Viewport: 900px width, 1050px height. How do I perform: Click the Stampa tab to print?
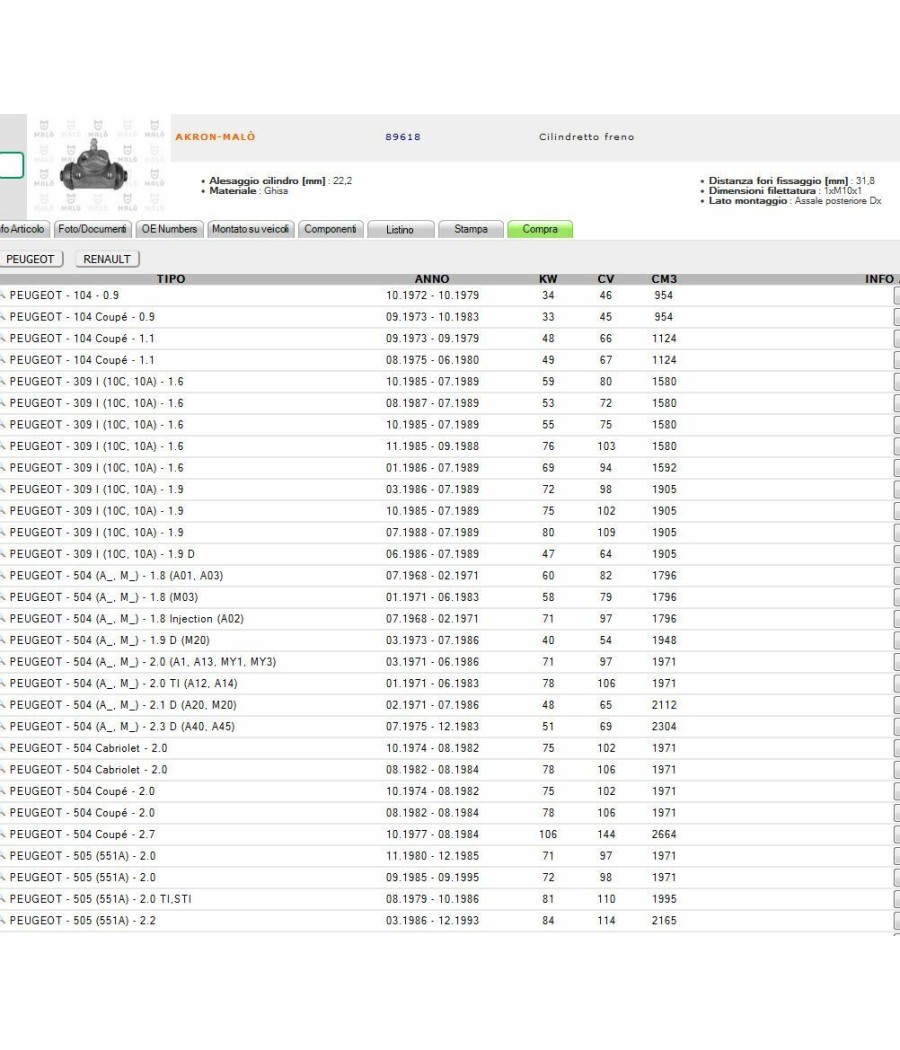click(471, 229)
